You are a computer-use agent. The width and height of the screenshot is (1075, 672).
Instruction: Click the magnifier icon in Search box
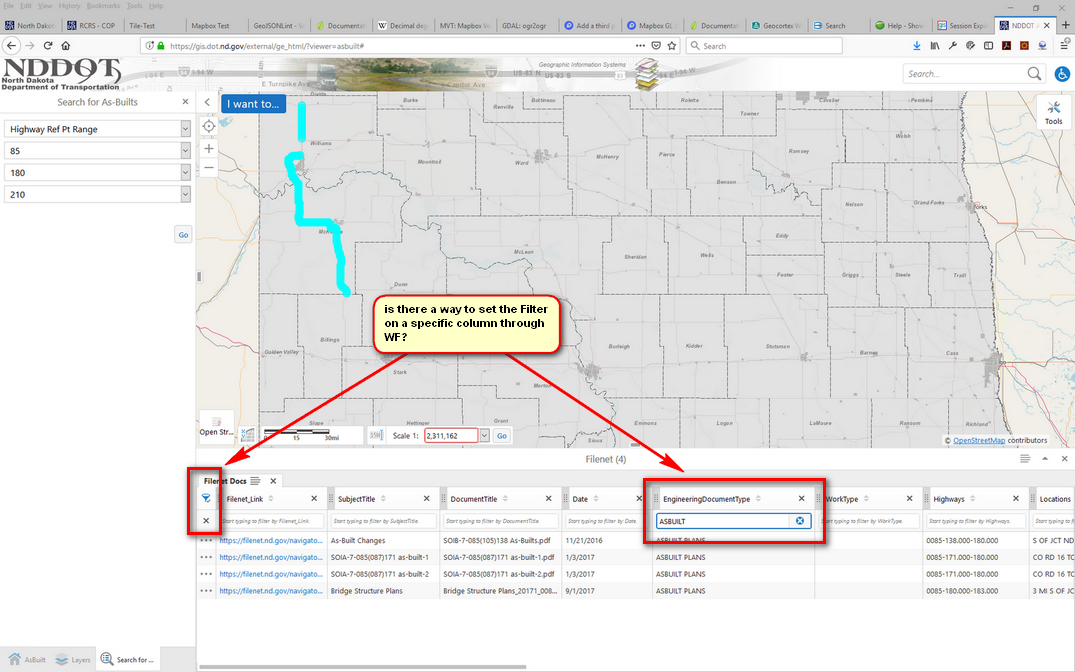tap(1034, 73)
